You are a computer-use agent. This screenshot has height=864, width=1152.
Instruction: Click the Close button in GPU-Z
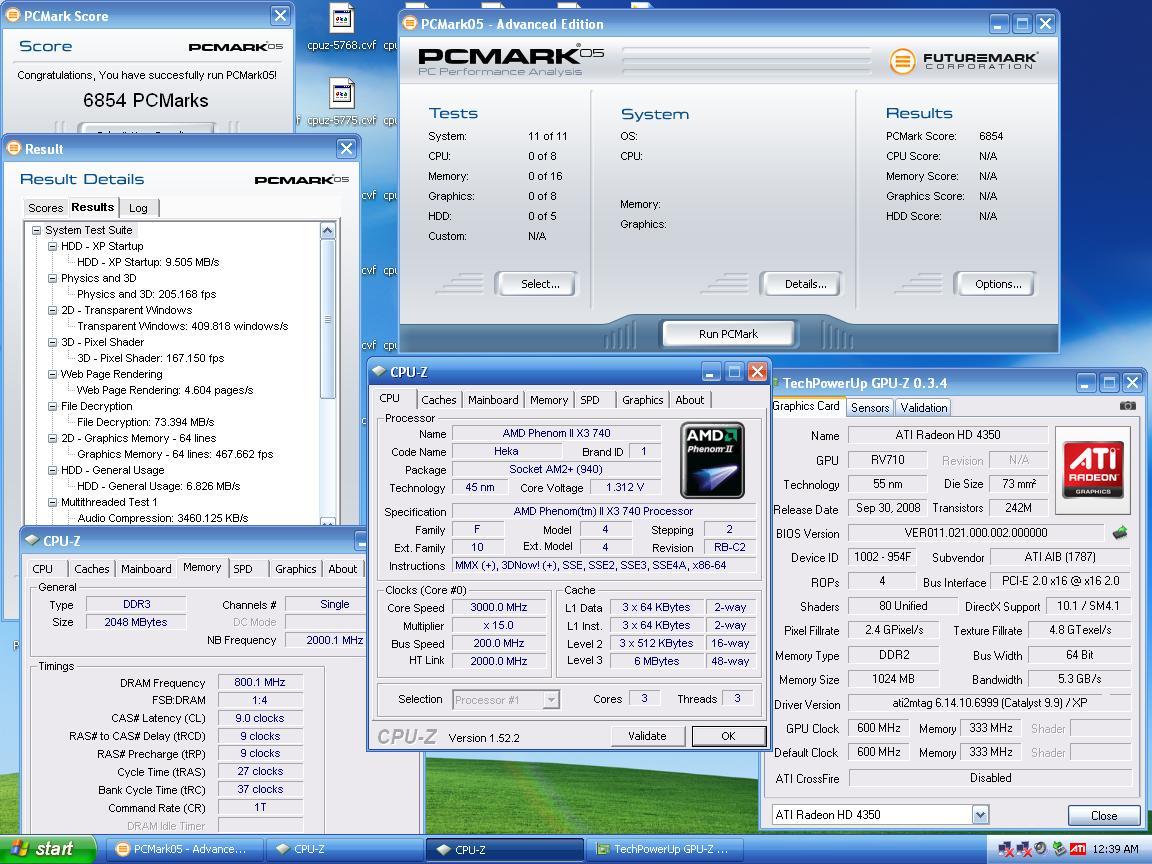pos(1104,816)
